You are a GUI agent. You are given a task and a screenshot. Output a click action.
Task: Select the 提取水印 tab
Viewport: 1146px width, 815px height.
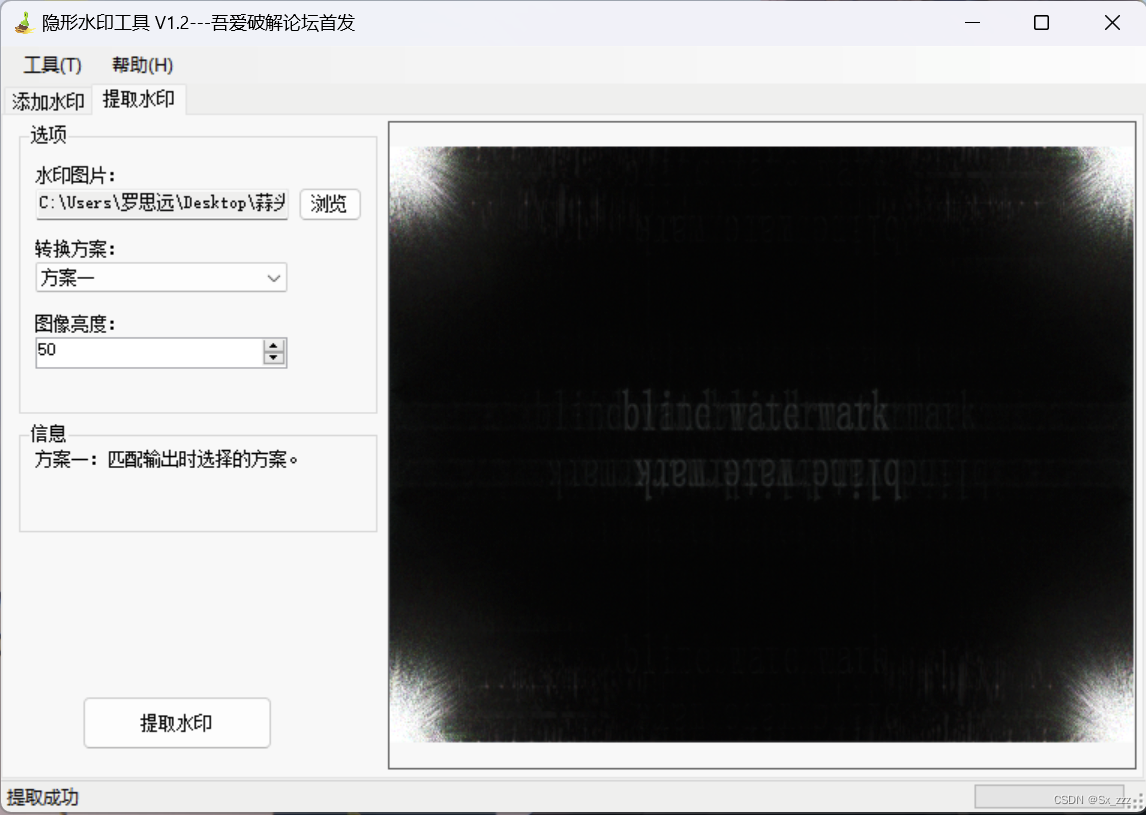click(x=139, y=99)
